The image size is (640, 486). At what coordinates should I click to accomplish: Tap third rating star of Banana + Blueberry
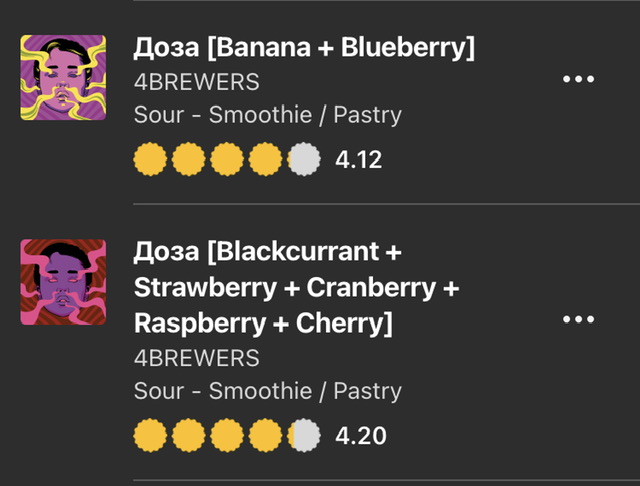tap(227, 159)
